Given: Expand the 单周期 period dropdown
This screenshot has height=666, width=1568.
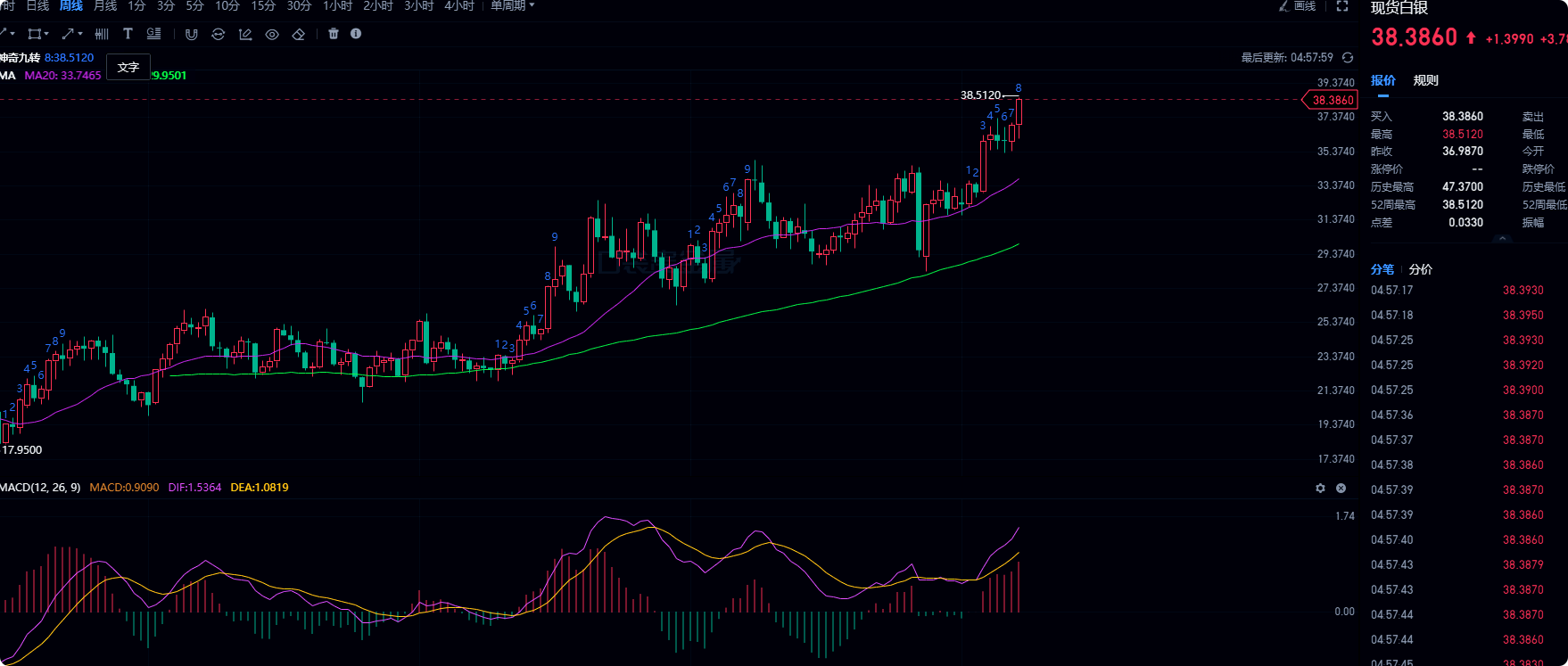Looking at the screenshot, I should point(513,5).
